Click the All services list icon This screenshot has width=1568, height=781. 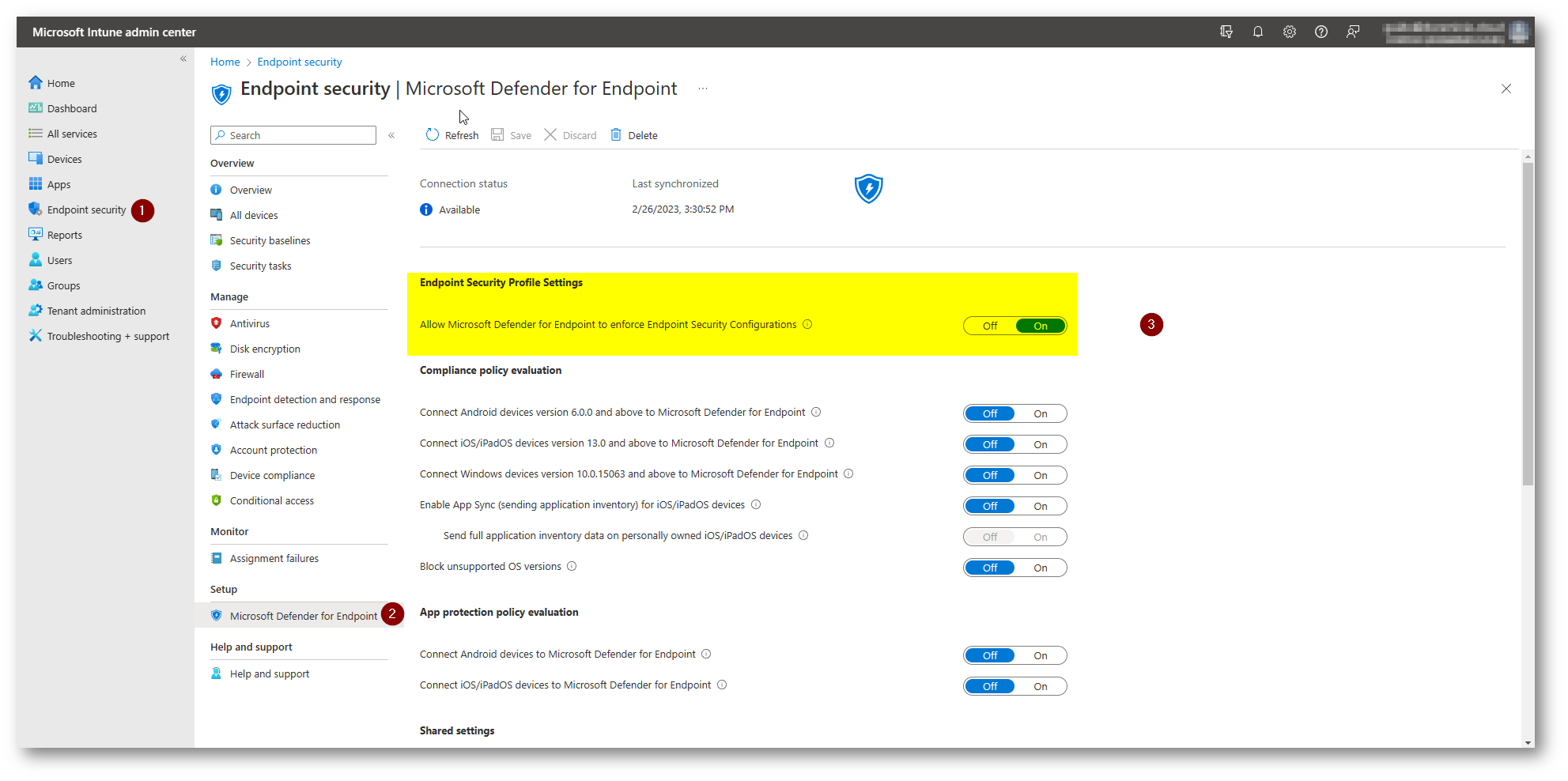(x=36, y=133)
